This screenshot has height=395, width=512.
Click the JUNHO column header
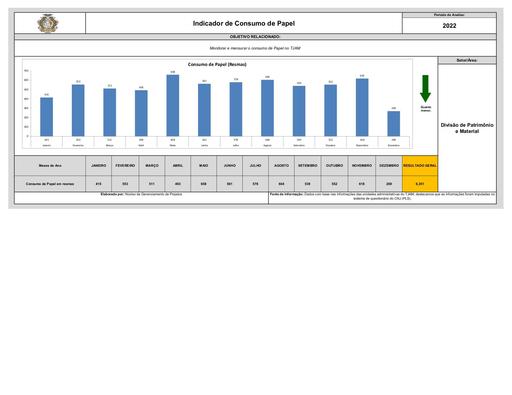coord(230,166)
